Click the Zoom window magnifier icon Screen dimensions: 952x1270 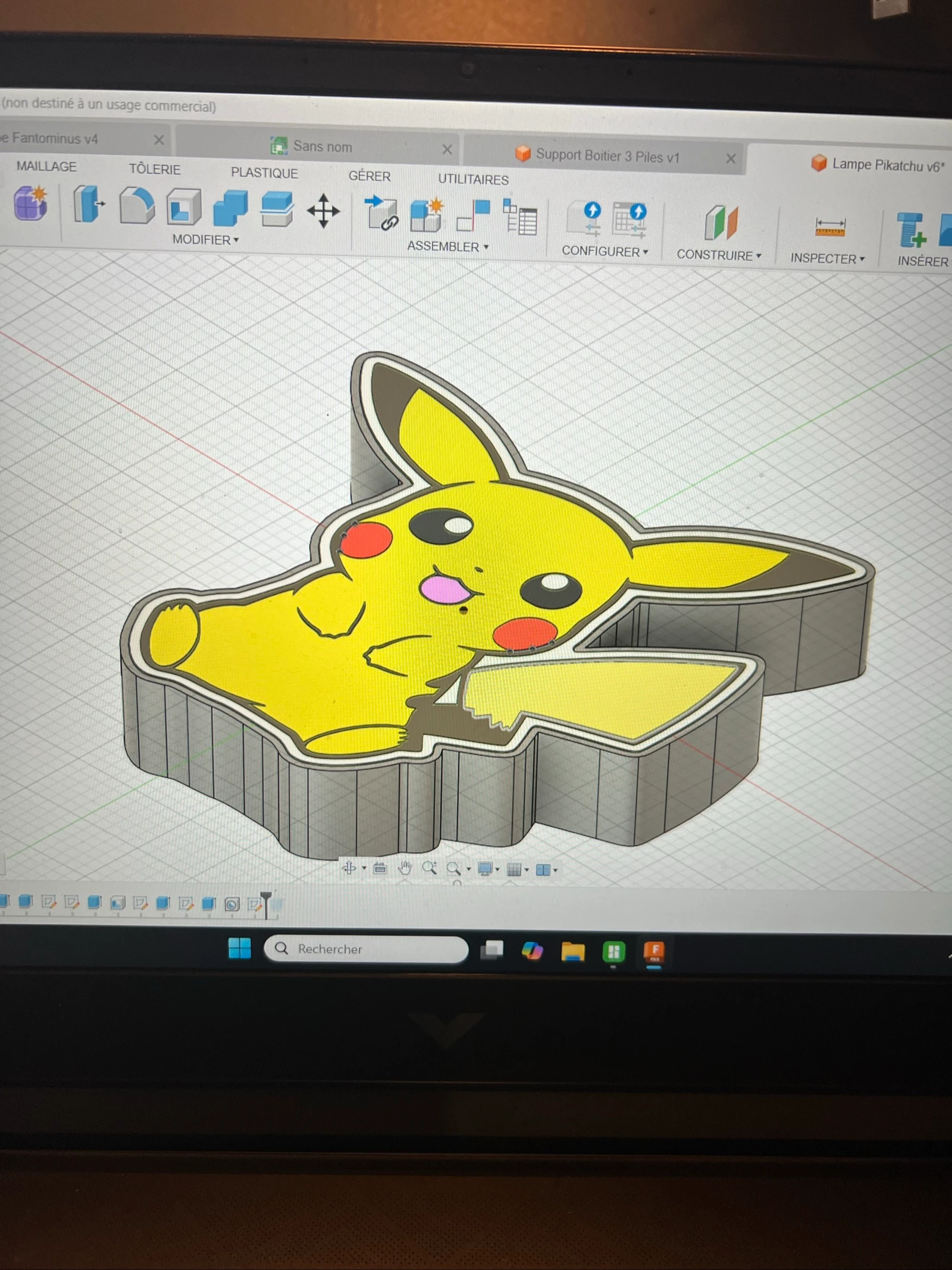pyautogui.click(x=454, y=869)
